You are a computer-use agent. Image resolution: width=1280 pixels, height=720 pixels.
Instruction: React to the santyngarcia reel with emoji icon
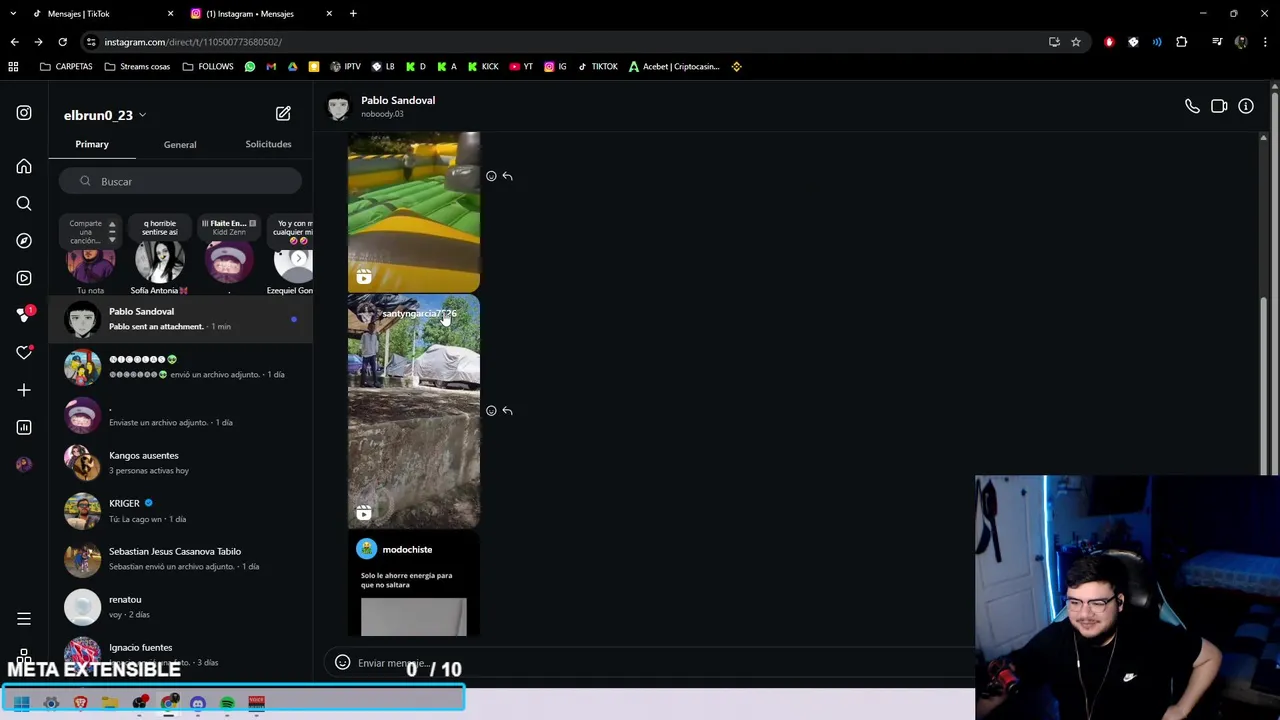tap(491, 411)
